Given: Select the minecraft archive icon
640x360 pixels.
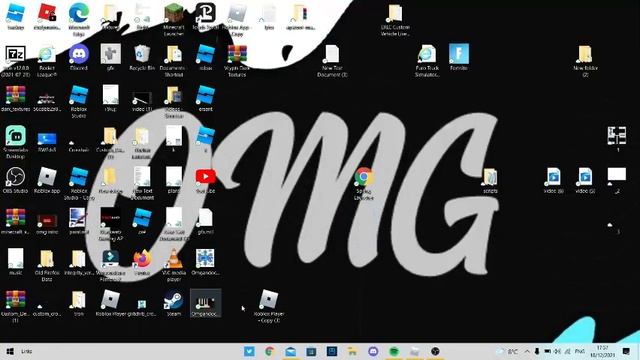Looking at the screenshot, I should pyautogui.click(x=16, y=221).
